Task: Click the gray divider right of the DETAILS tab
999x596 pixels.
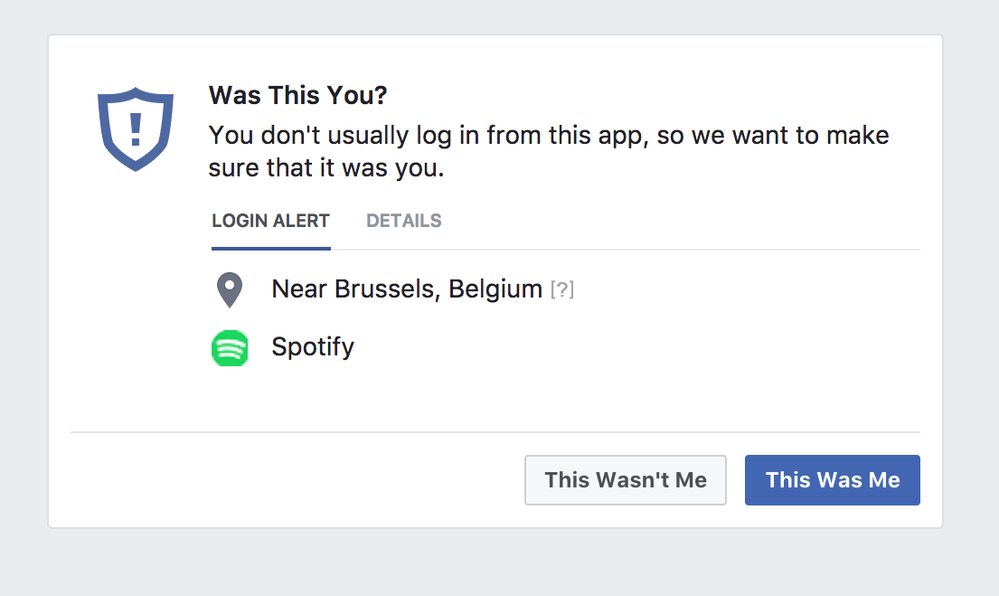Action: [682, 249]
